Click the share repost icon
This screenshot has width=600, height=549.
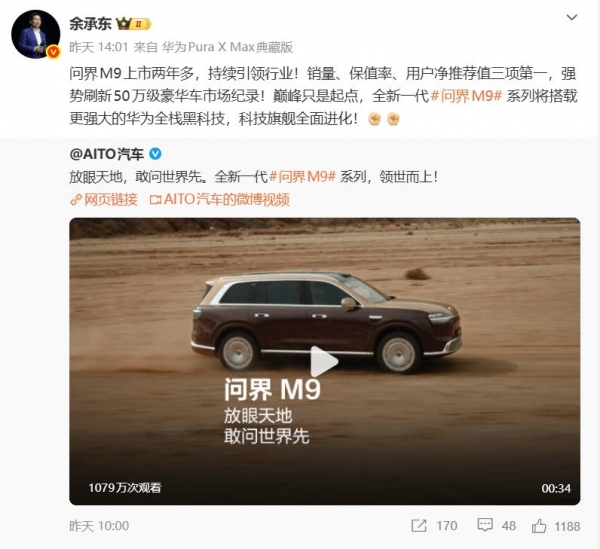pos(419,526)
